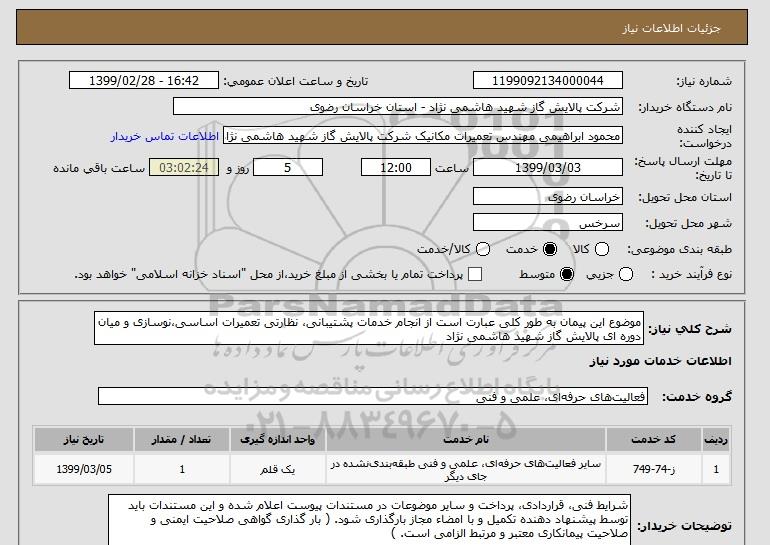
Task: Select the کالا radio button
Action: (x=602, y=249)
